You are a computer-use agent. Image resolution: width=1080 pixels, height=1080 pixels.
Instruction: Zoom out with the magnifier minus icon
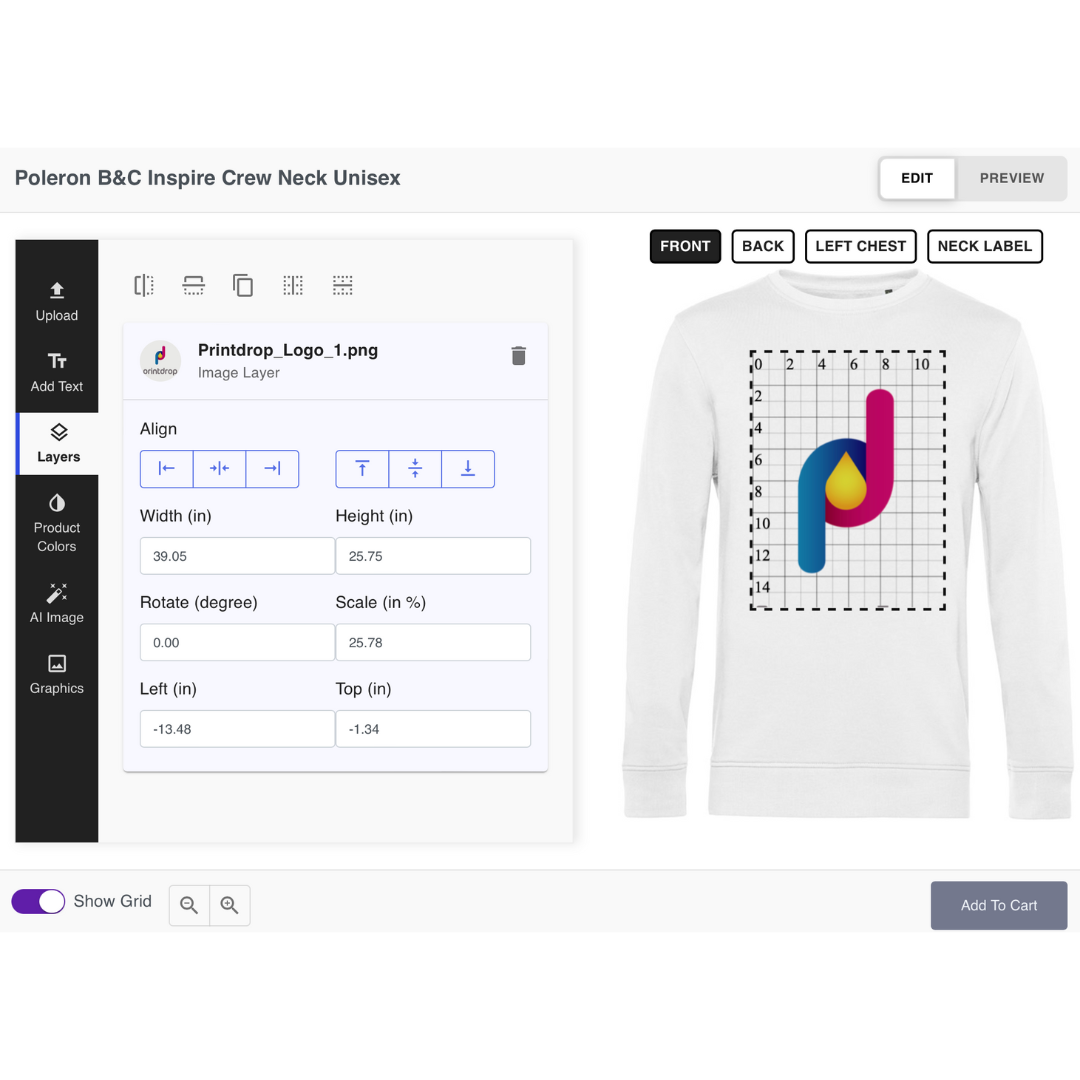click(x=189, y=905)
